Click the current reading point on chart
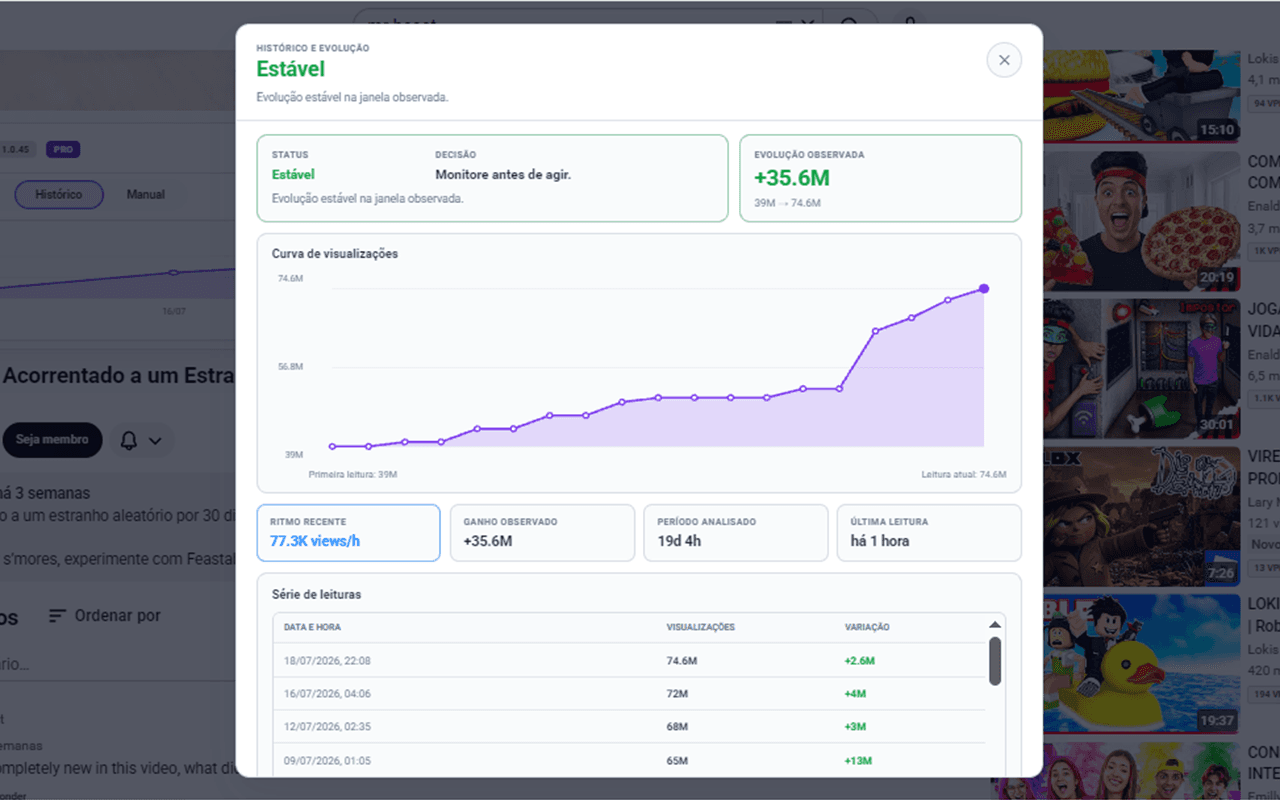 [x=984, y=288]
